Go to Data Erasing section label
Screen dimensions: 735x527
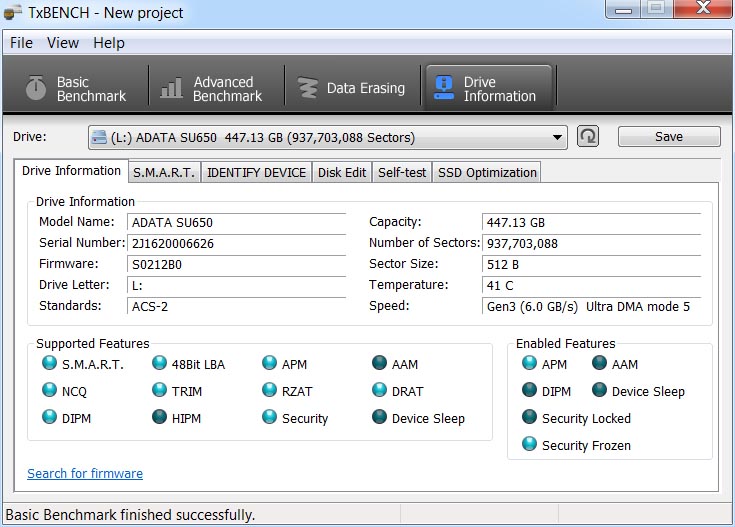pyautogui.click(x=366, y=88)
